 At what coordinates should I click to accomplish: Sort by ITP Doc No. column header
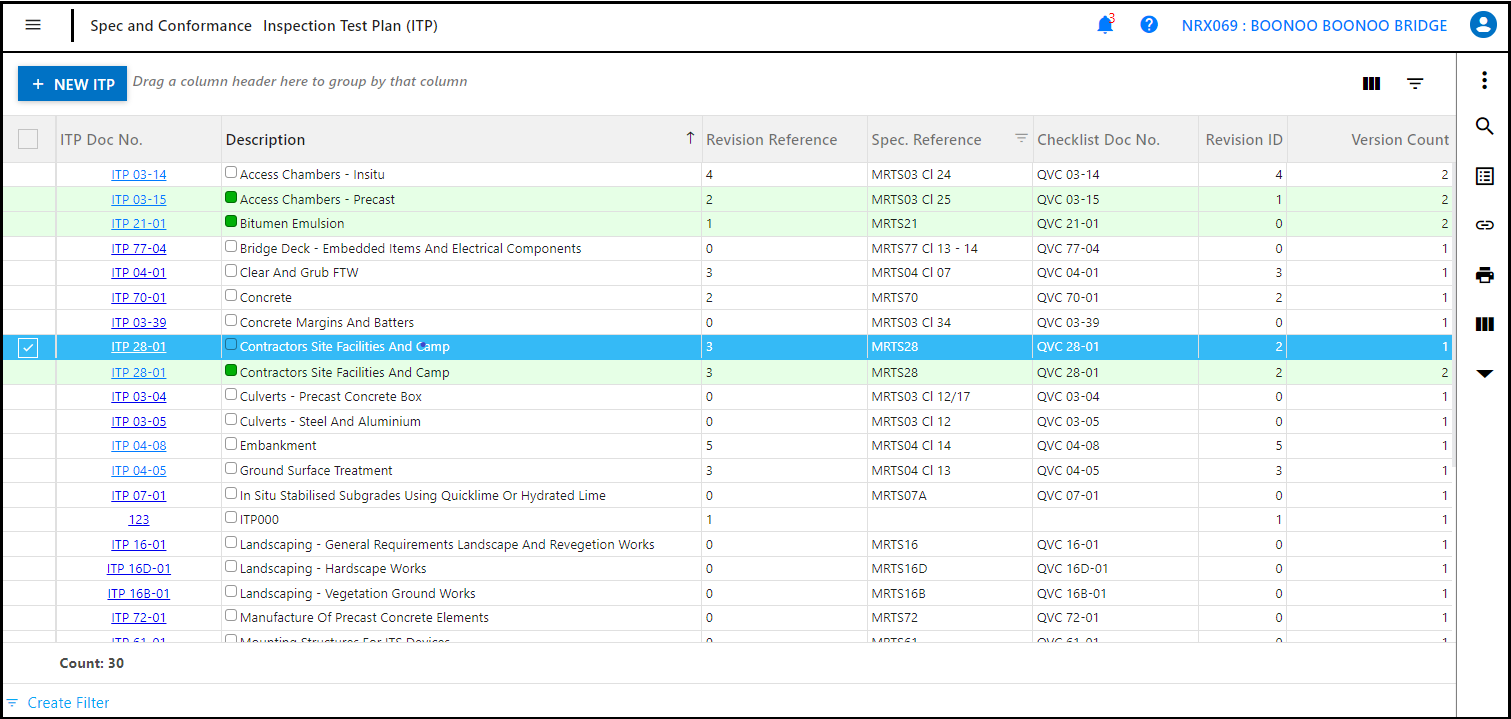tap(101, 139)
